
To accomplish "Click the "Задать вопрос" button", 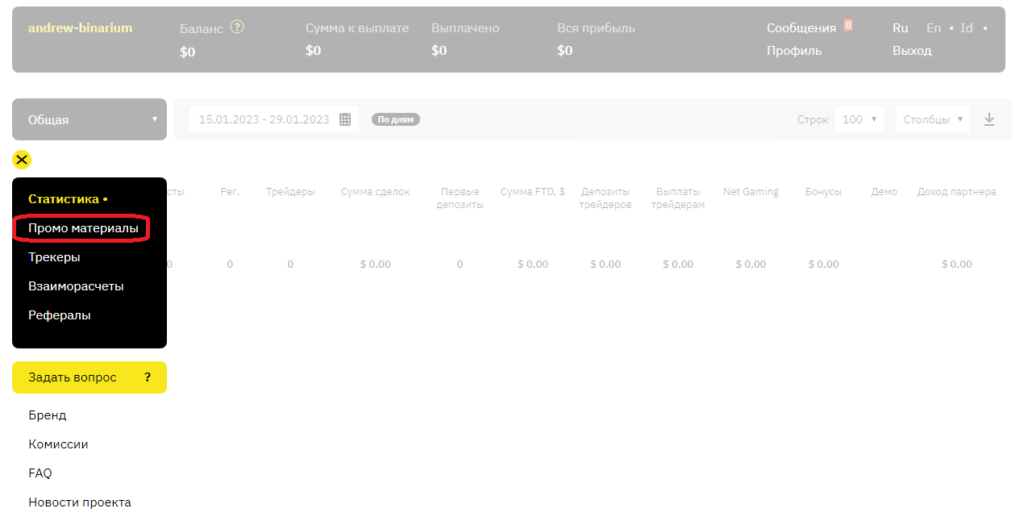I will (x=89, y=377).
